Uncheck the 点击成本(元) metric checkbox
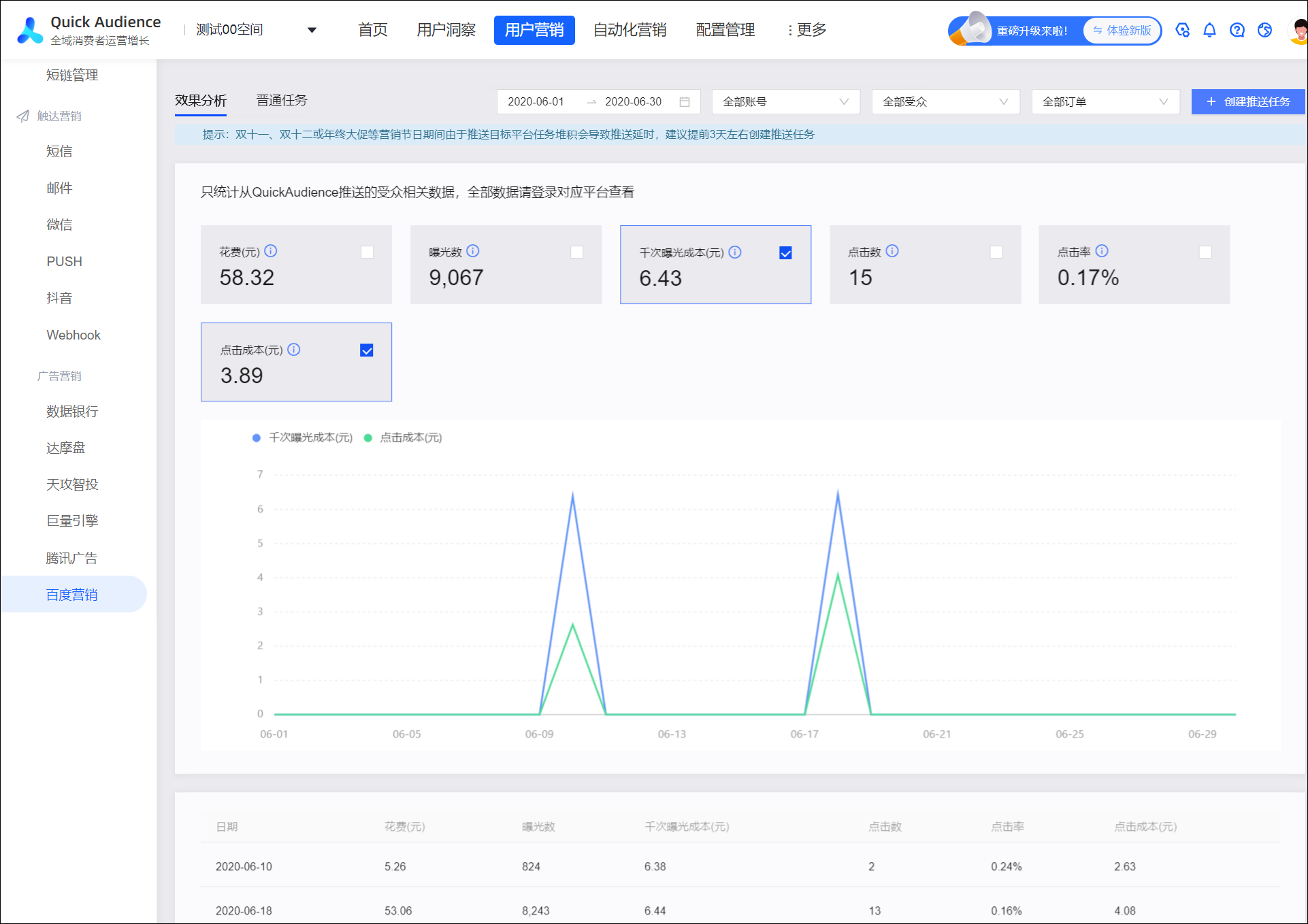This screenshot has width=1308, height=924. coord(367,350)
